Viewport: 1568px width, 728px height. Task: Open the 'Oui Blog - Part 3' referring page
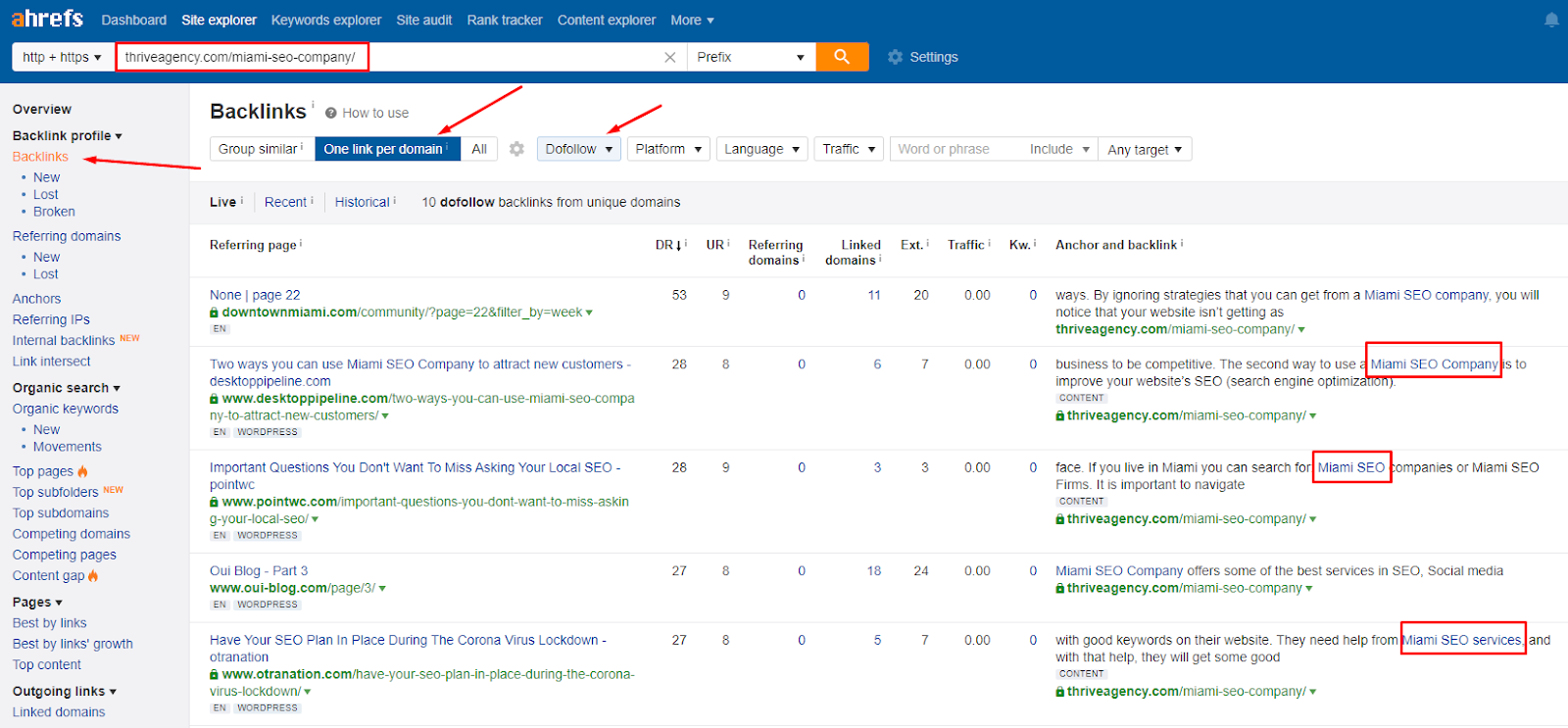point(259,571)
